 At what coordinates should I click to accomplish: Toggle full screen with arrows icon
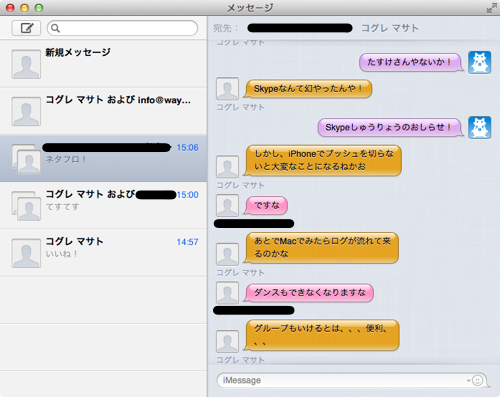[x=491, y=8]
